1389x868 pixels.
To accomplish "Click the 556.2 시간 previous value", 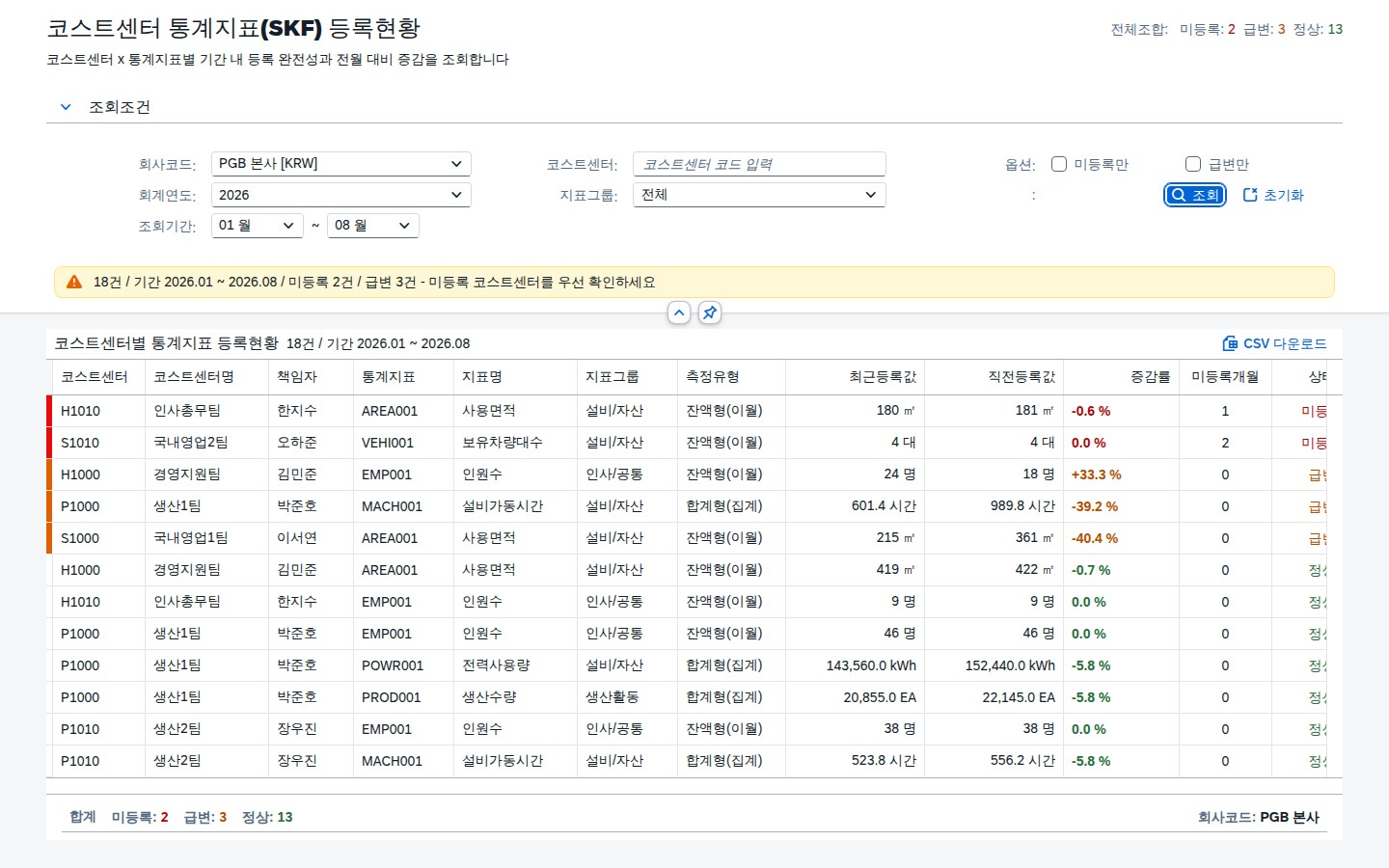I will [x=1022, y=761].
